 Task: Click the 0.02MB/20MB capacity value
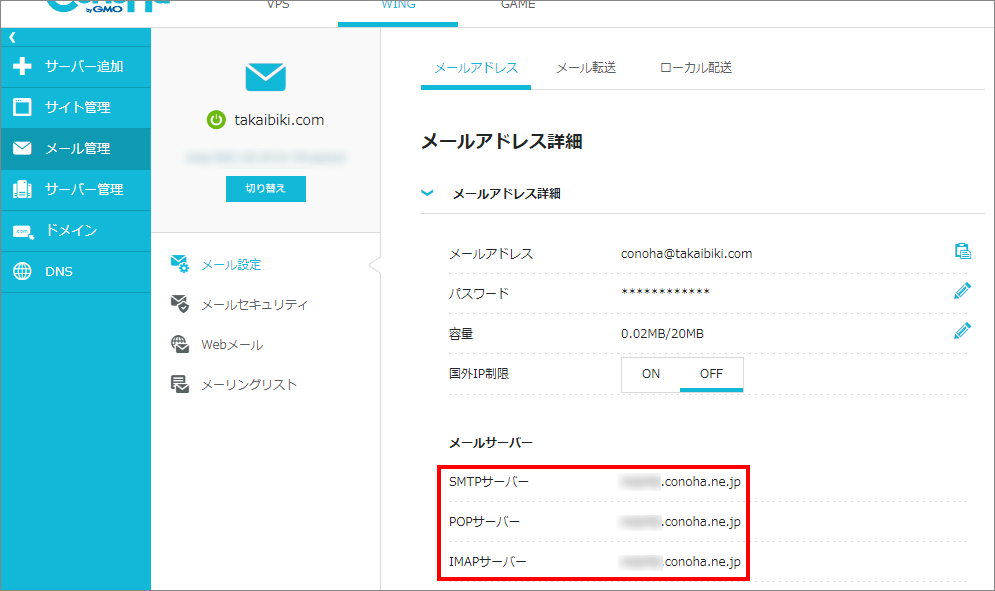(662, 334)
